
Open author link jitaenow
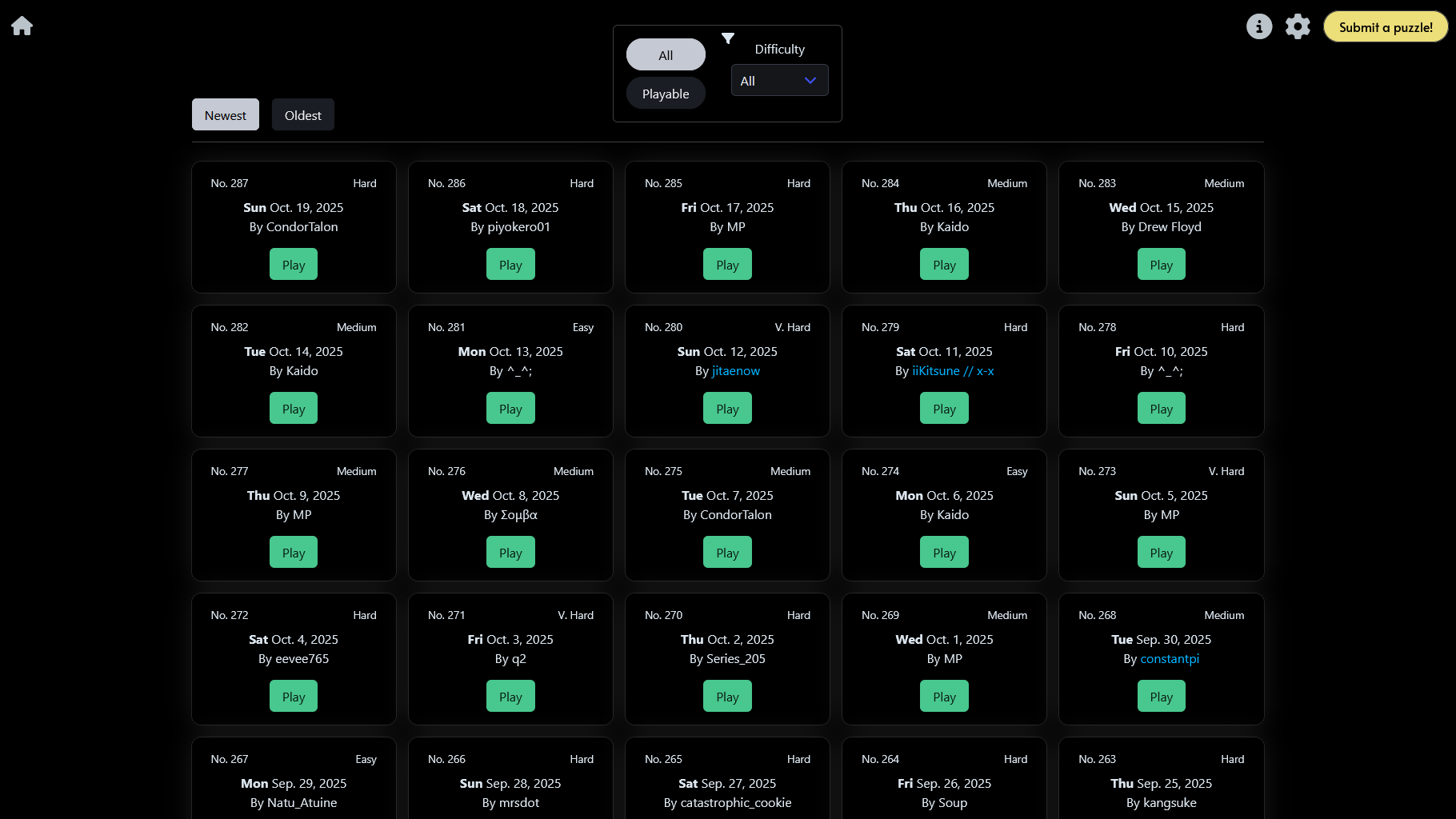click(735, 371)
